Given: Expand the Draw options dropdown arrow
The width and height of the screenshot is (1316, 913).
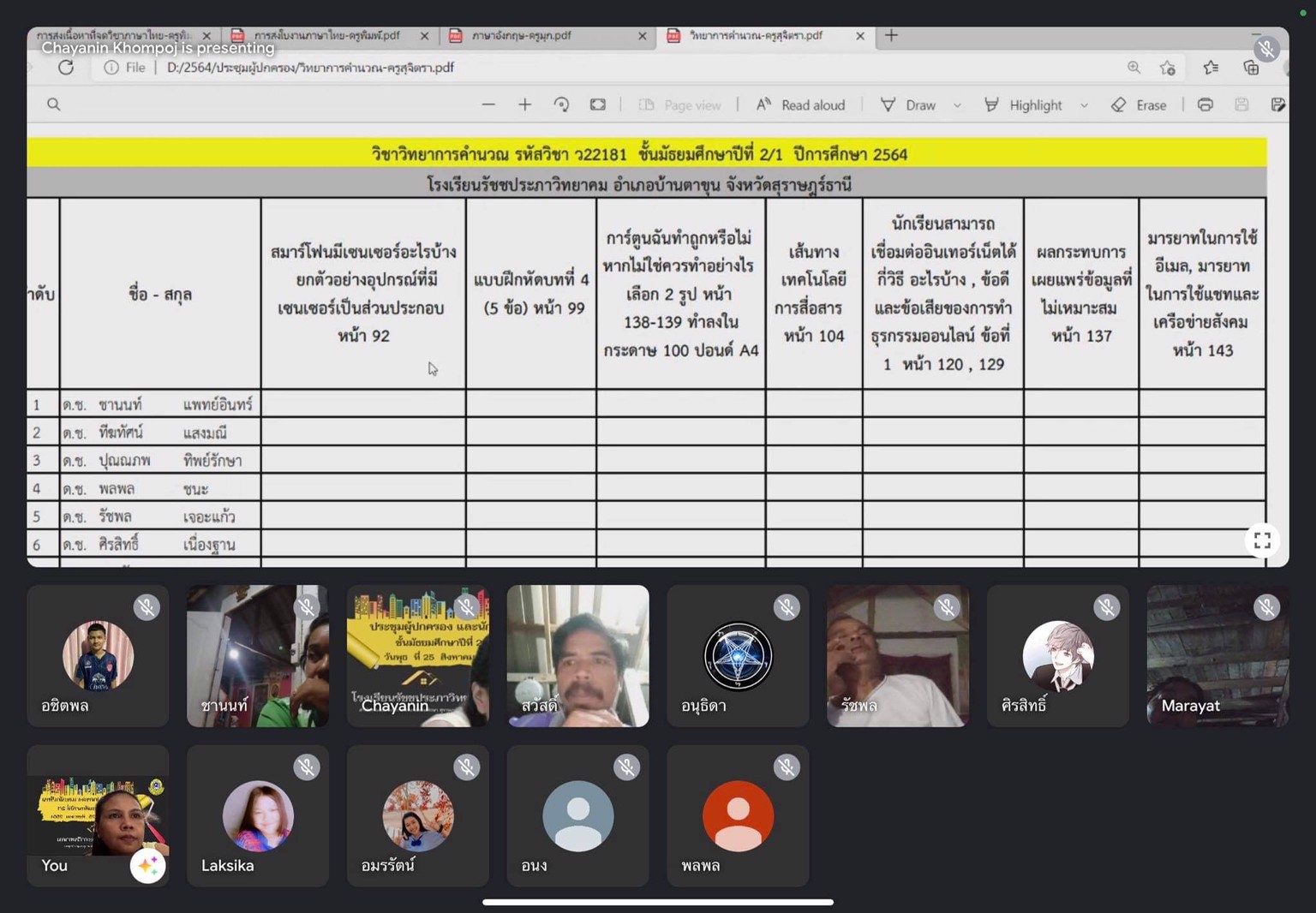Looking at the screenshot, I should (x=957, y=105).
